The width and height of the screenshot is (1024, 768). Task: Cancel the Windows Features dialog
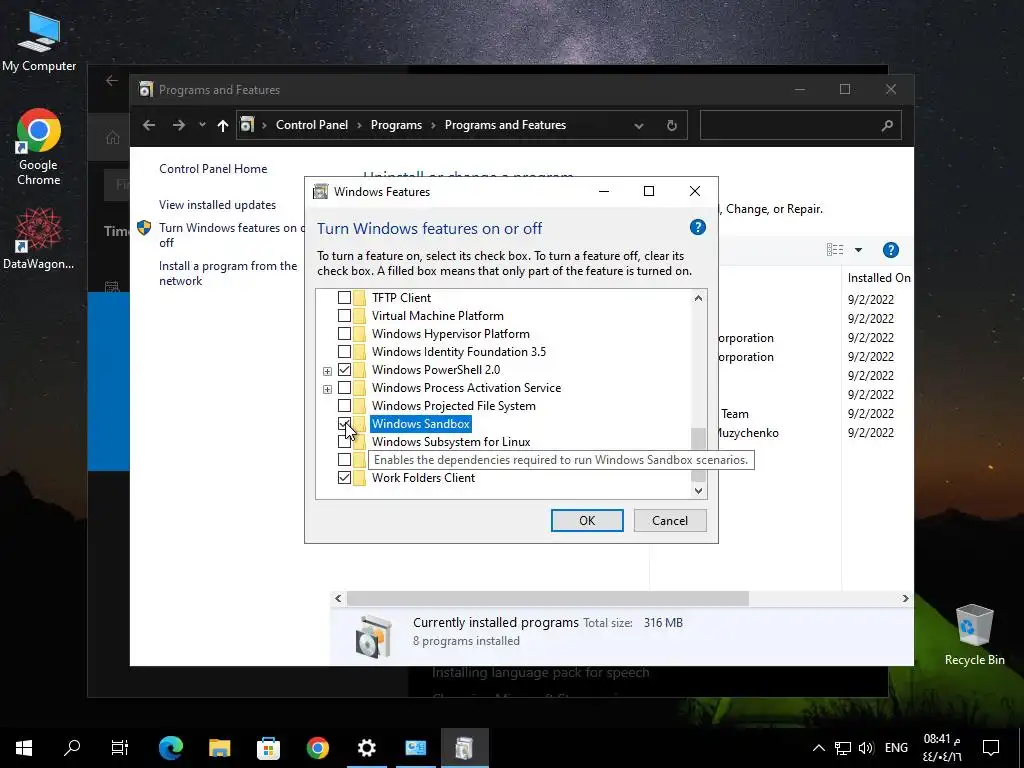point(670,520)
